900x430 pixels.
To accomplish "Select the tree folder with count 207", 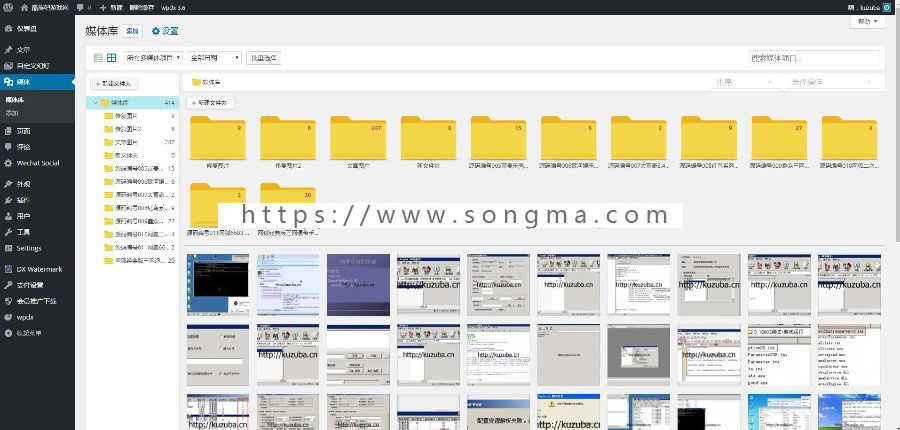I will pyautogui.click(x=138, y=142).
